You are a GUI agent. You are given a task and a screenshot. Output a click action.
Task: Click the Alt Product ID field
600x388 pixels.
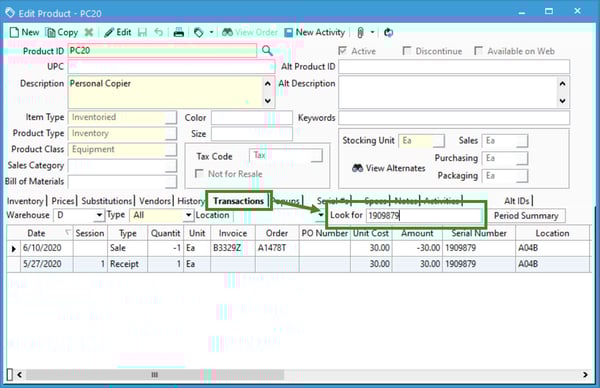pos(454,67)
